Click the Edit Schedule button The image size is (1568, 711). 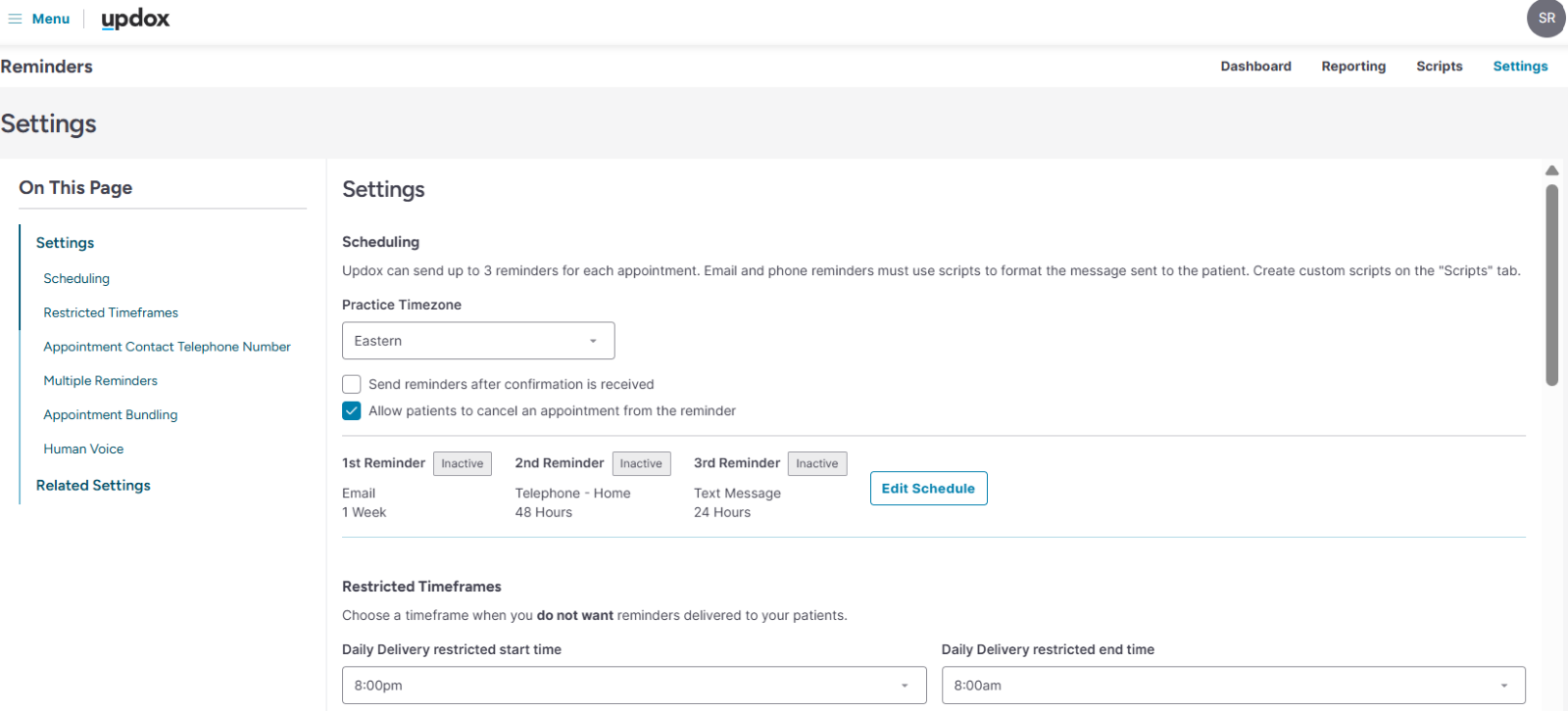coord(928,489)
